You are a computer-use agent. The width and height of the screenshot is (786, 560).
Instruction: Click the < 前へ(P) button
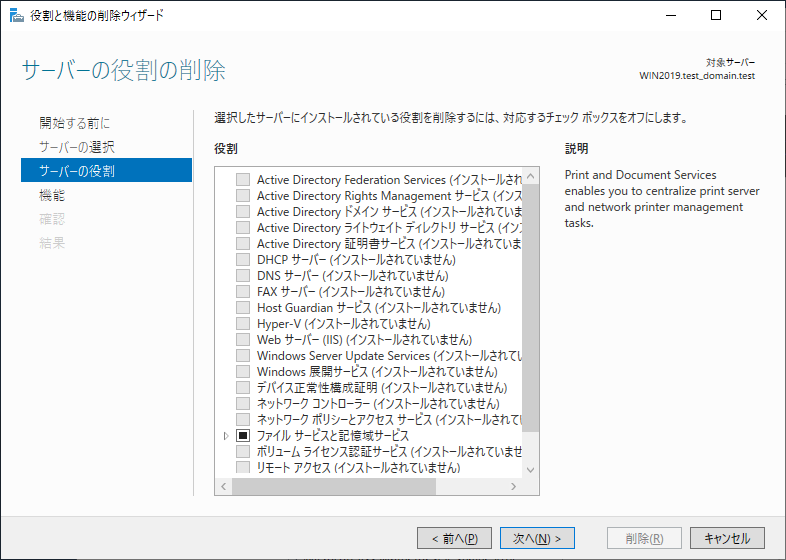pyautogui.click(x=454, y=538)
